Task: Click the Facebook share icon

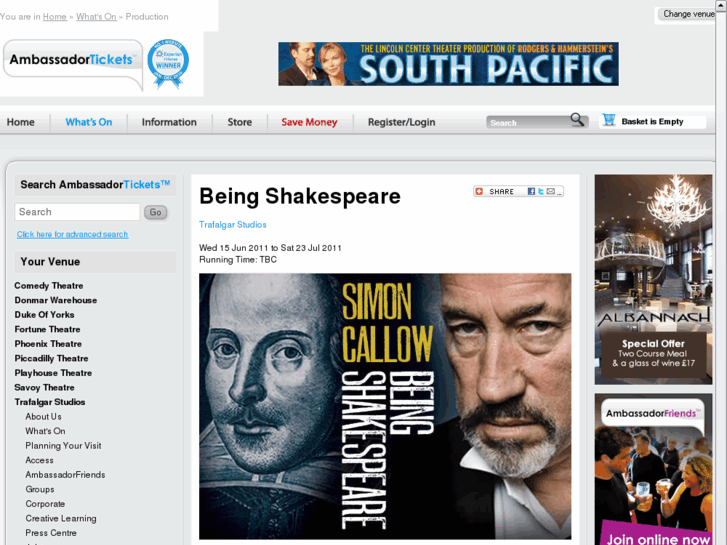Action: point(531,192)
